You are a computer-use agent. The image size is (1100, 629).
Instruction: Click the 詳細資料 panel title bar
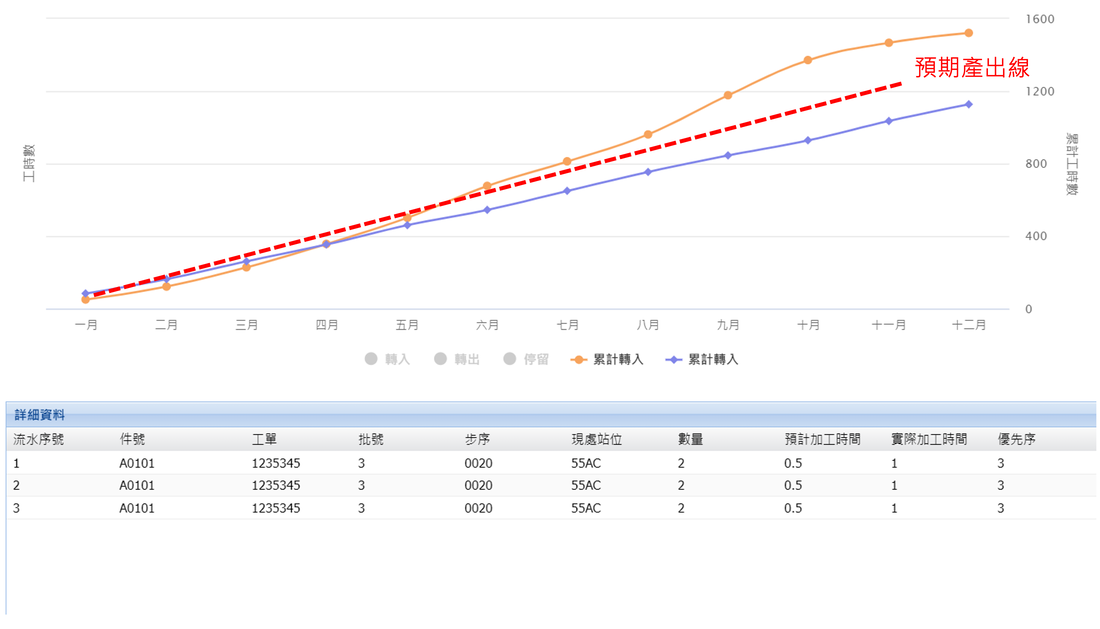click(x=550, y=414)
